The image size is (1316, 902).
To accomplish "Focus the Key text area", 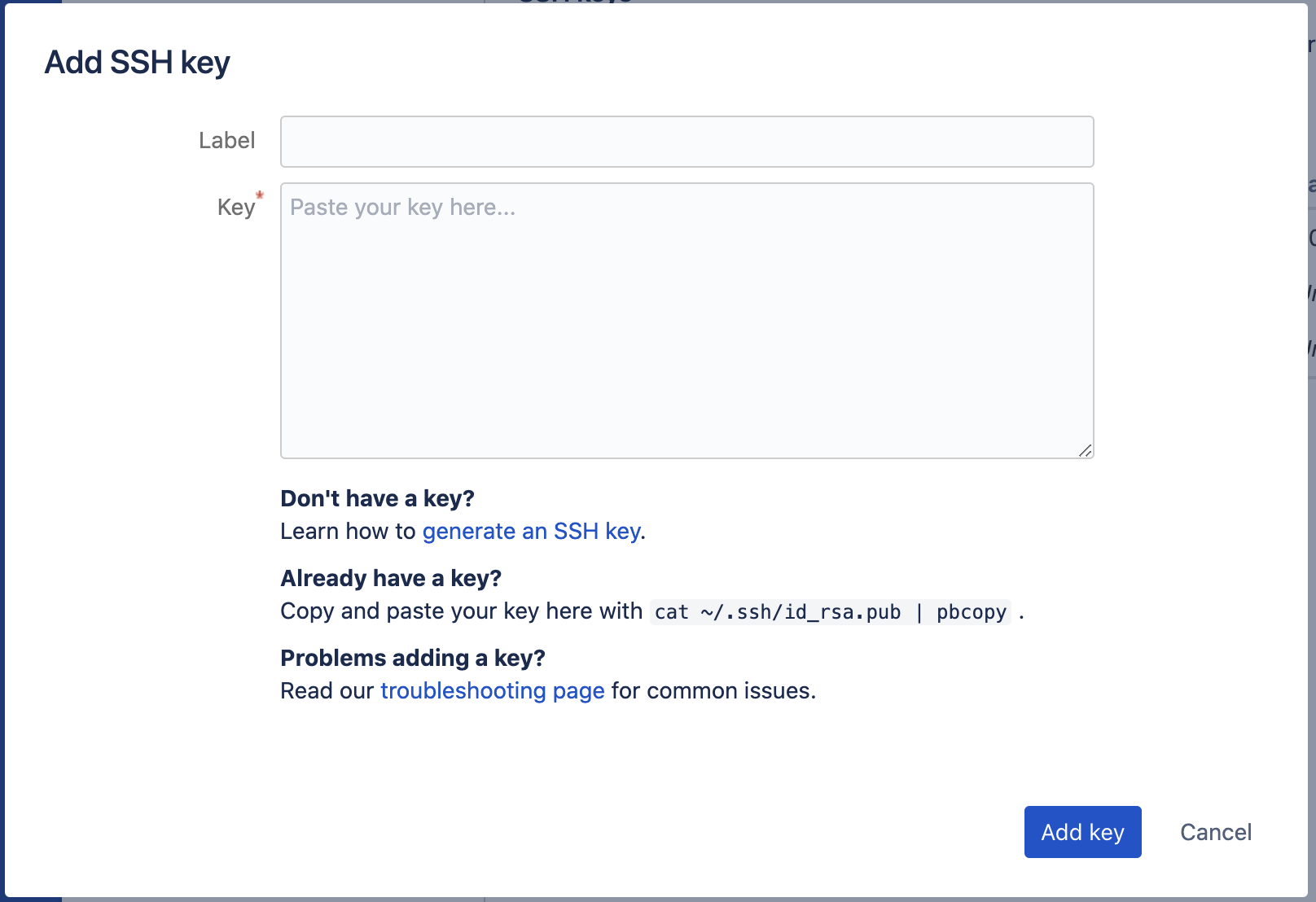I will pos(687,321).
